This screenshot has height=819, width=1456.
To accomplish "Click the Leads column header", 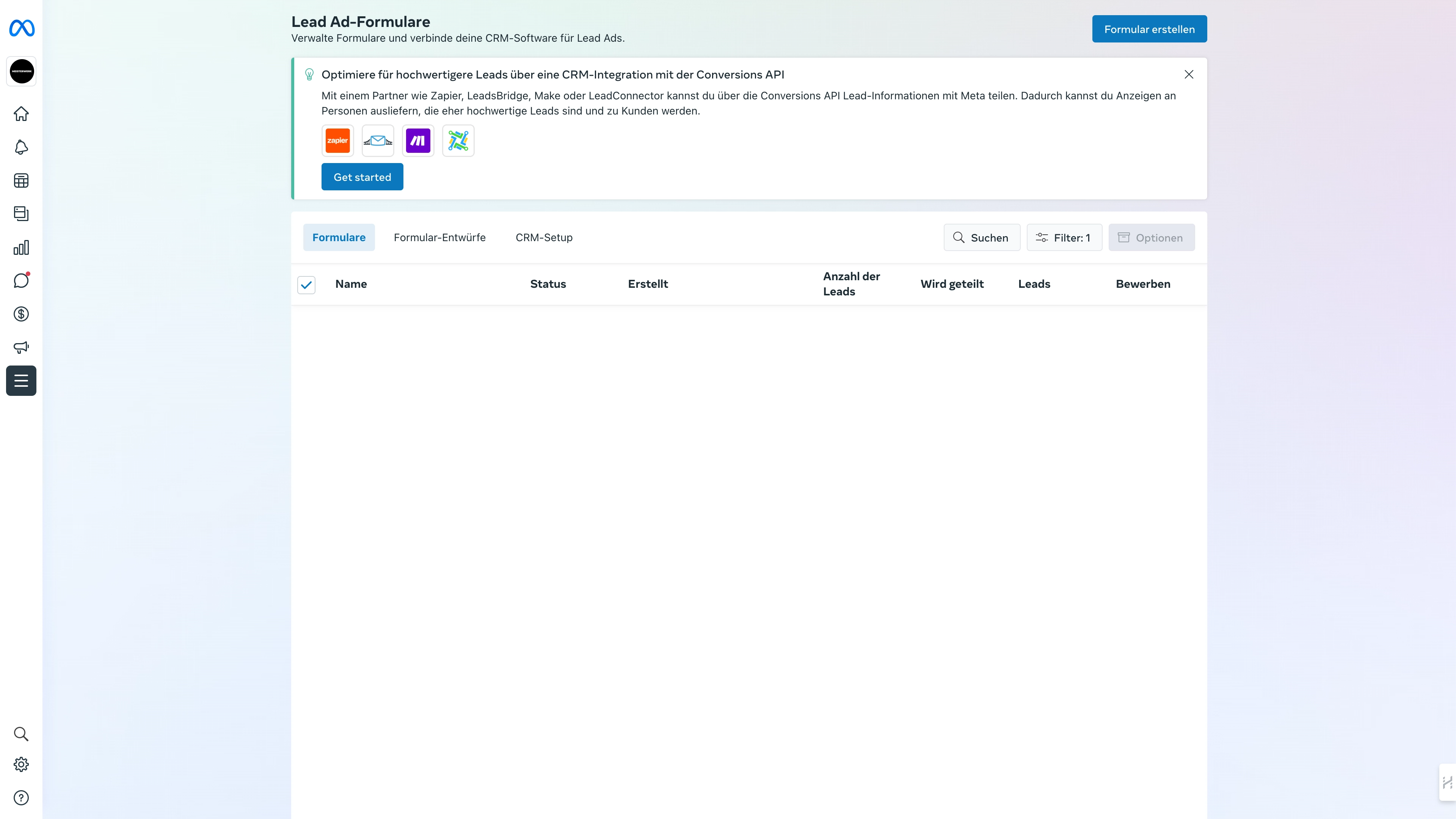I will [x=1034, y=284].
